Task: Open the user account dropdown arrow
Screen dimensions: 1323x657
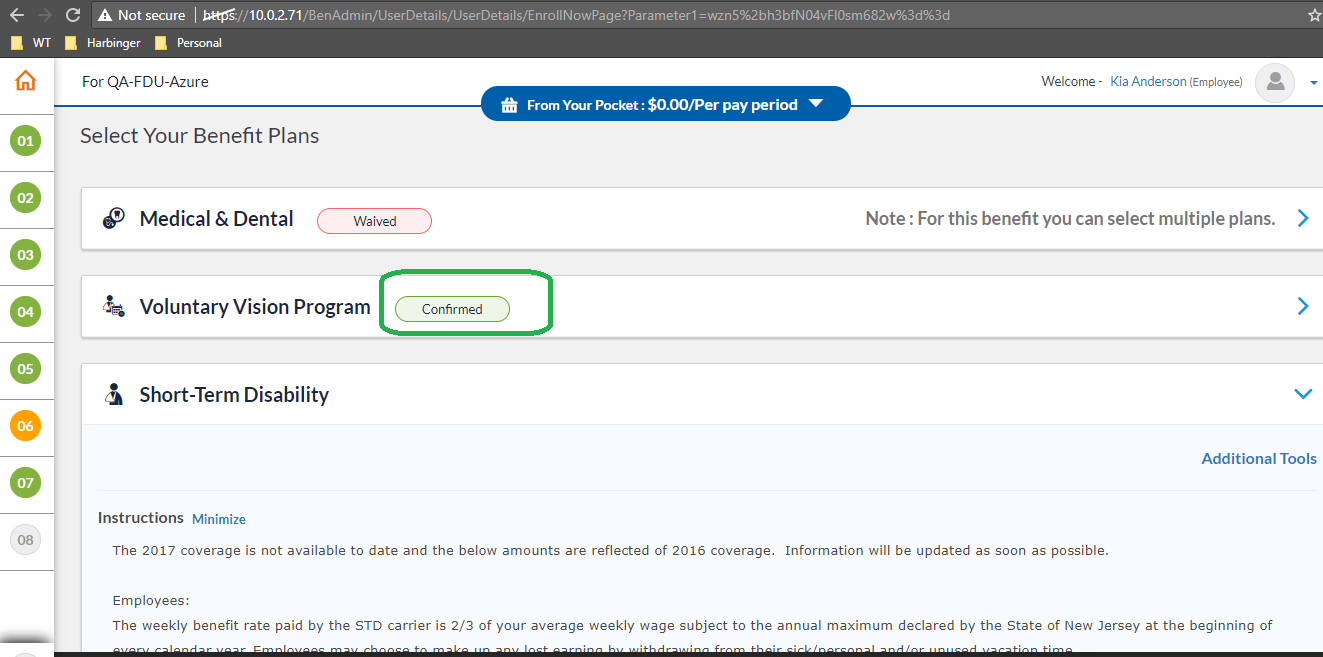Action: pos(1313,83)
